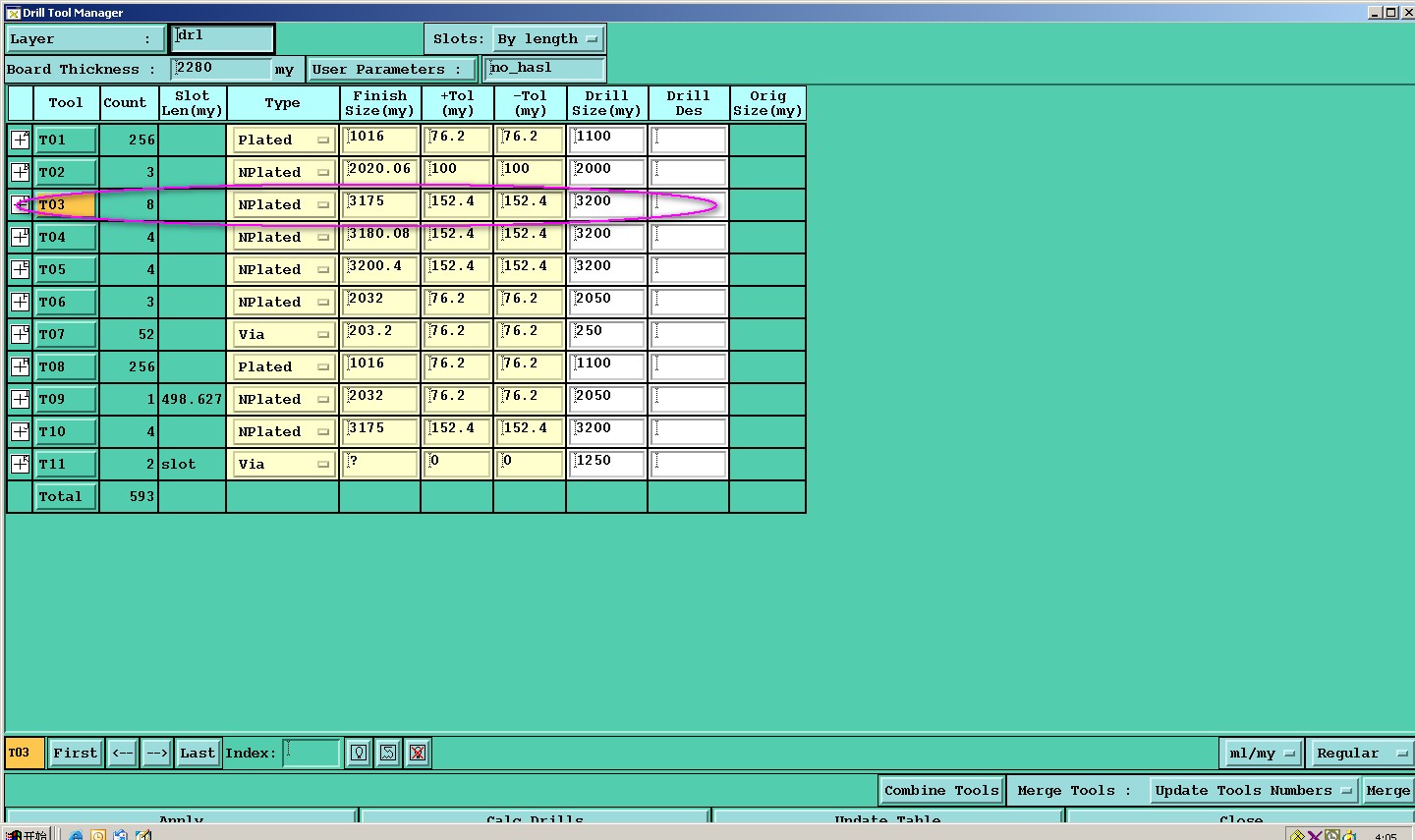Click the plus icon beside T10
Screen dimensions: 1415x840
[x=20, y=431]
